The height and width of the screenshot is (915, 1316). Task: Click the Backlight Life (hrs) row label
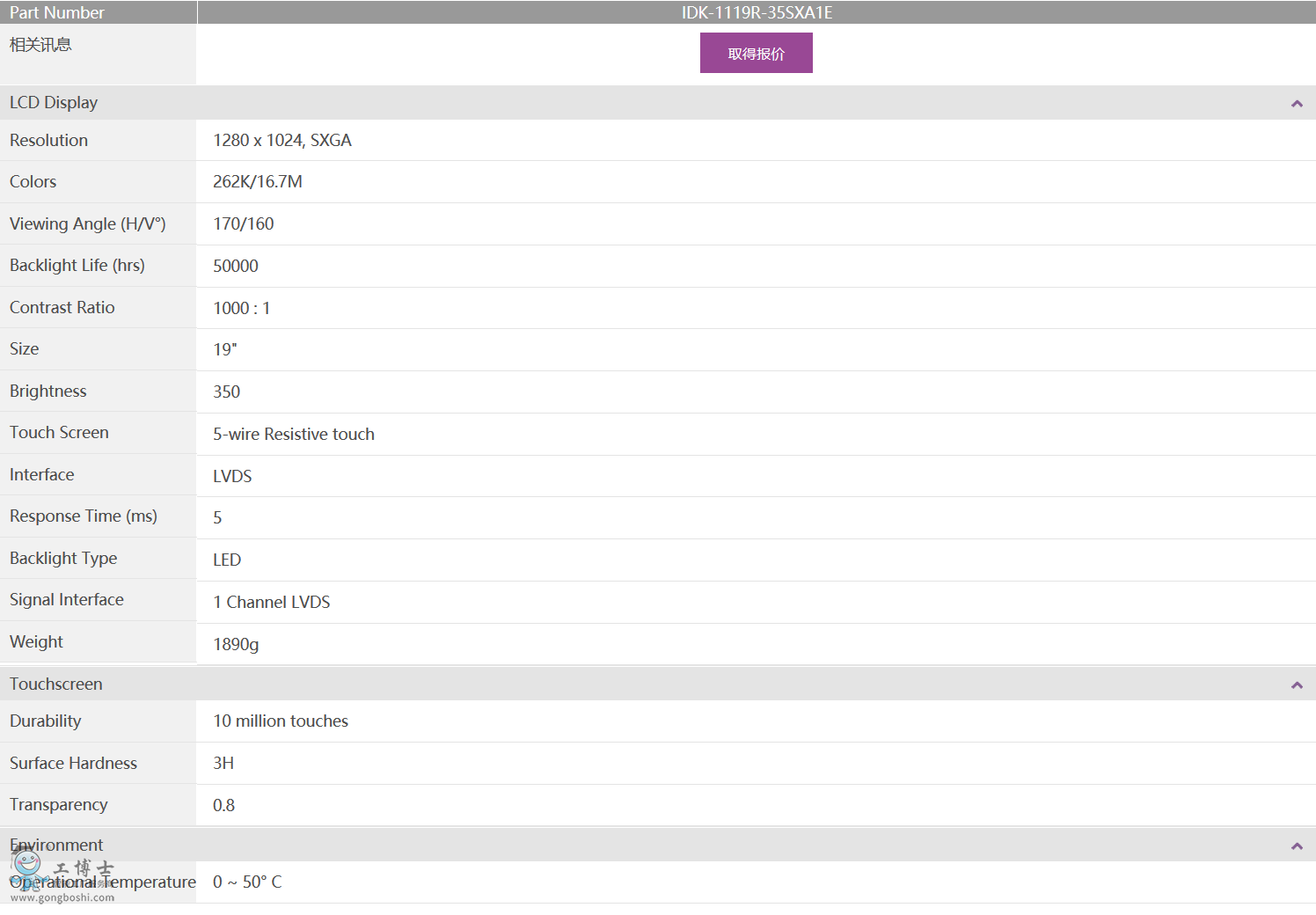click(77, 266)
